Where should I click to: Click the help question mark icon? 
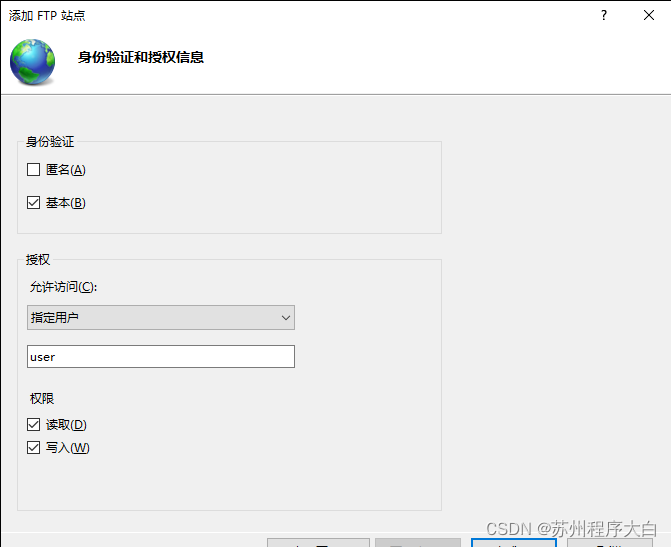point(604,15)
